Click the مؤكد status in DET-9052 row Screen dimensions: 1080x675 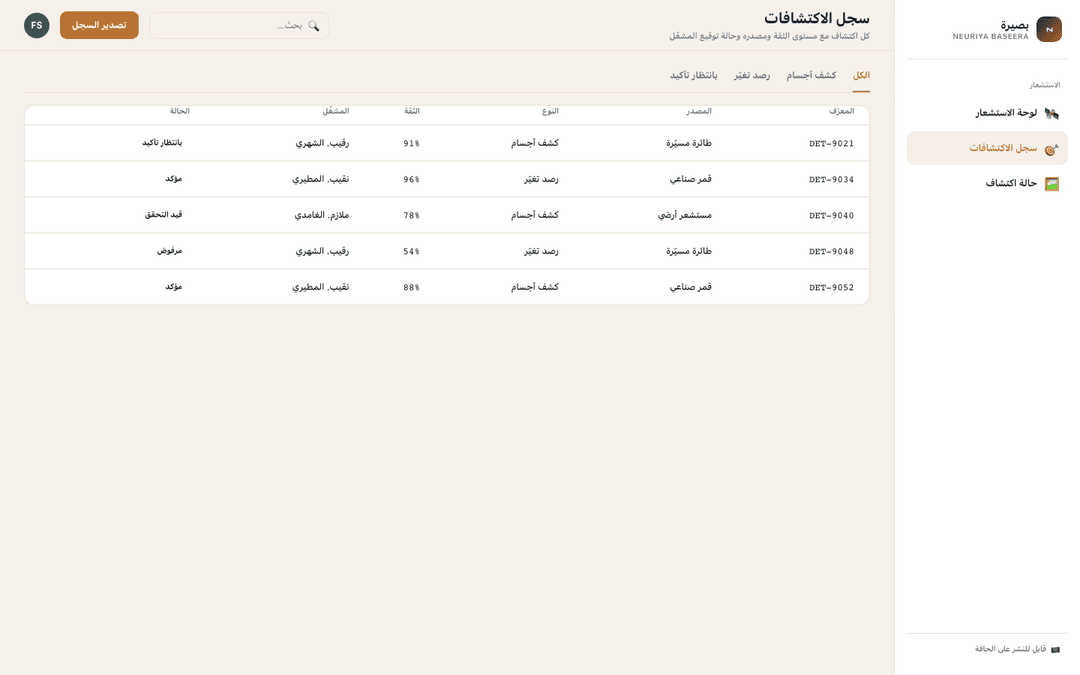[x=174, y=287]
